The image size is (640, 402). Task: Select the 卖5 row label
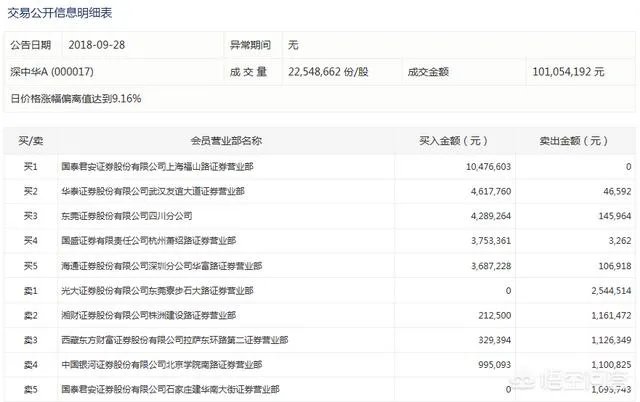[31, 389]
